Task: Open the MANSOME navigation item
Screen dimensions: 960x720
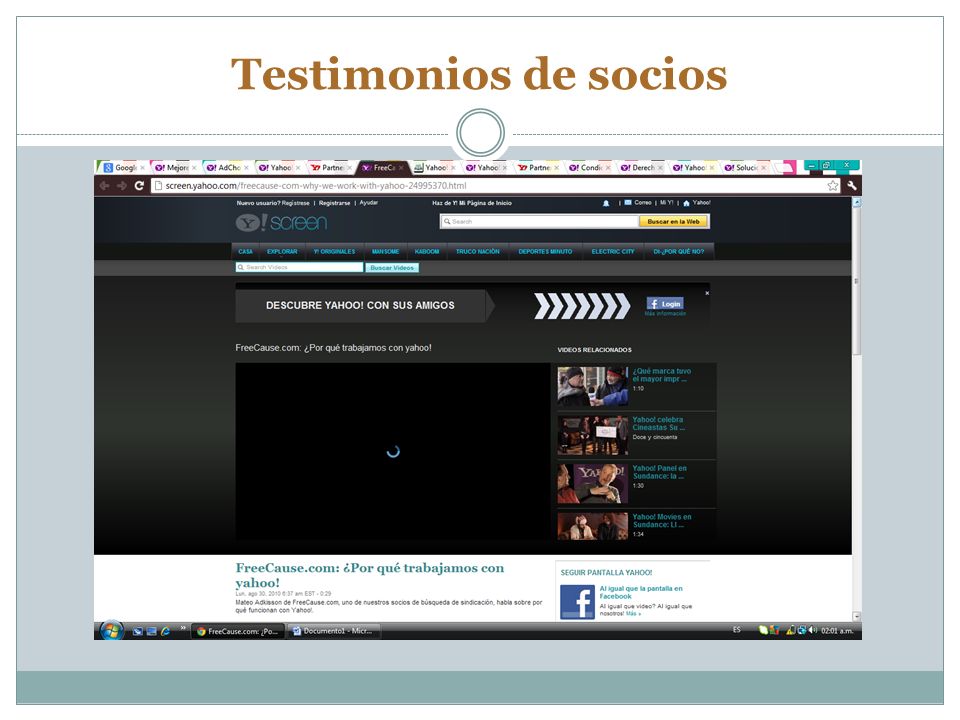Action: point(386,252)
